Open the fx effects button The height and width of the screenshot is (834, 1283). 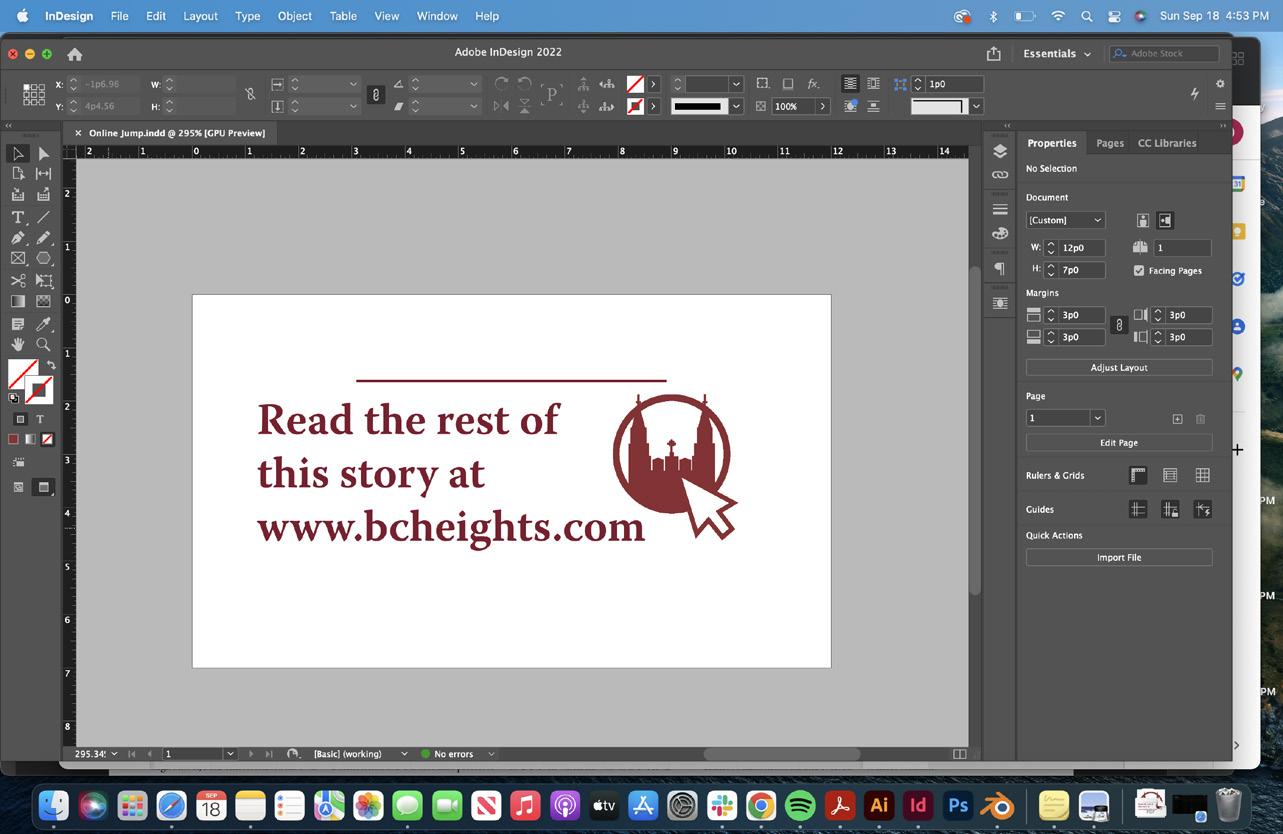coord(813,84)
